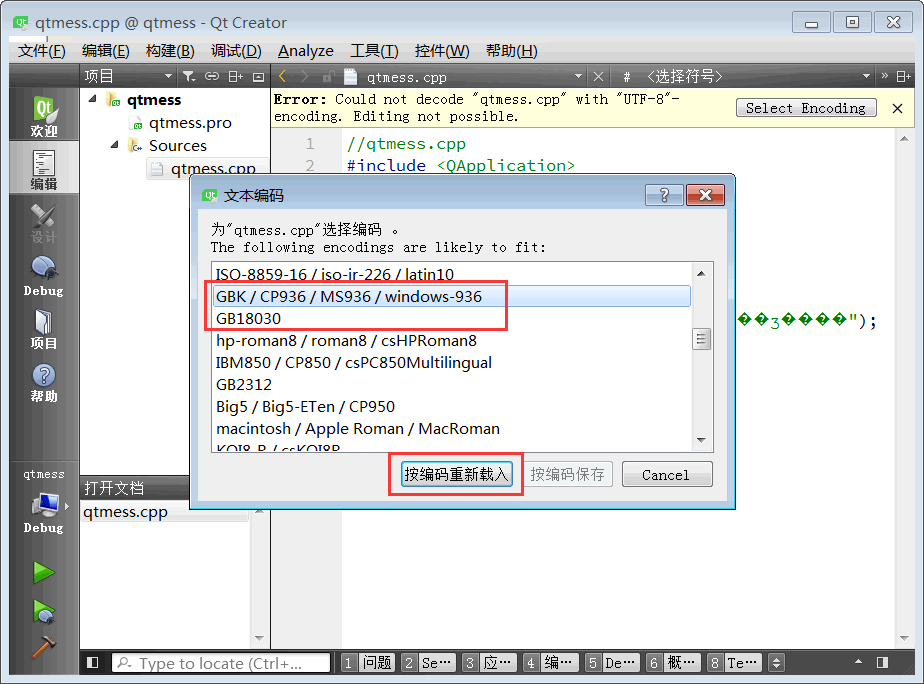Go back with the left arrow
The image size is (924, 684).
(282, 77)
